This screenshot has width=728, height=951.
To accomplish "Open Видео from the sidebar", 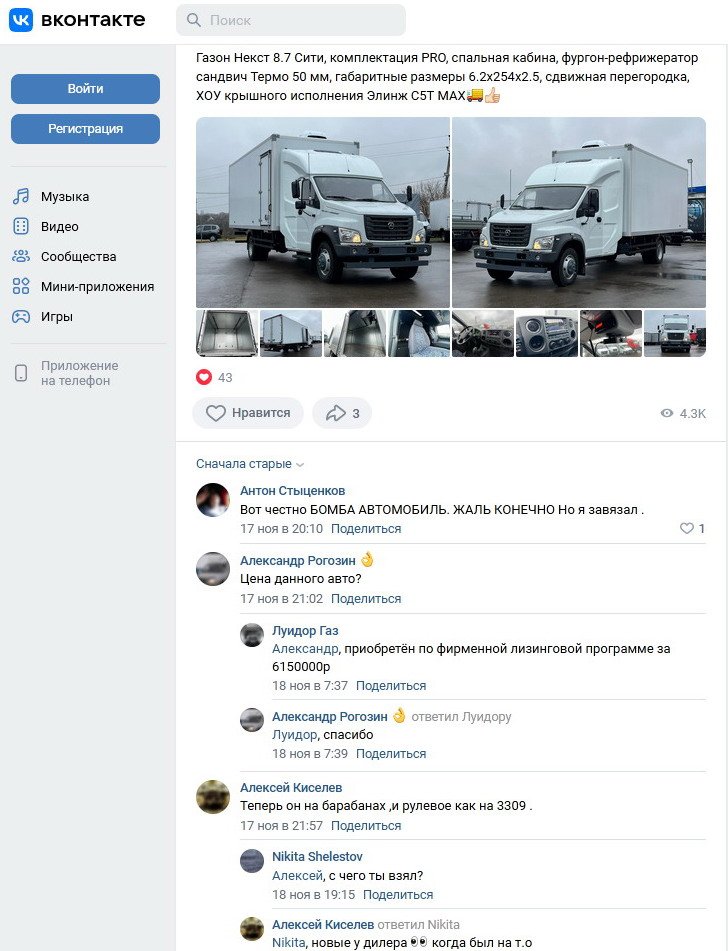I will (59, 227).
